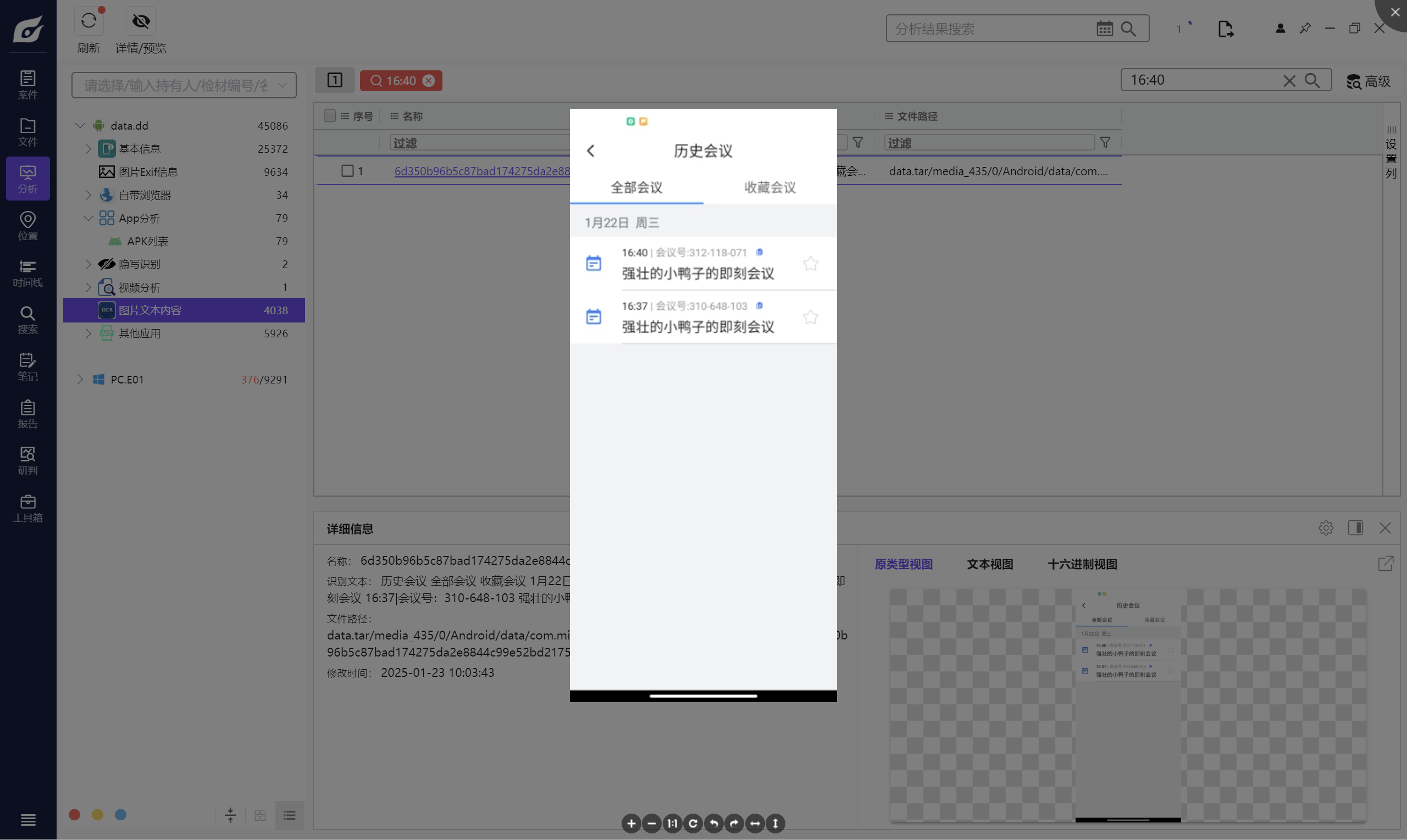Image resolution: width=1407 pixels, height=840 pixels.
Task: Reset the preview with circular arrow
Action: pyautogui.click(x=693, y=824)
